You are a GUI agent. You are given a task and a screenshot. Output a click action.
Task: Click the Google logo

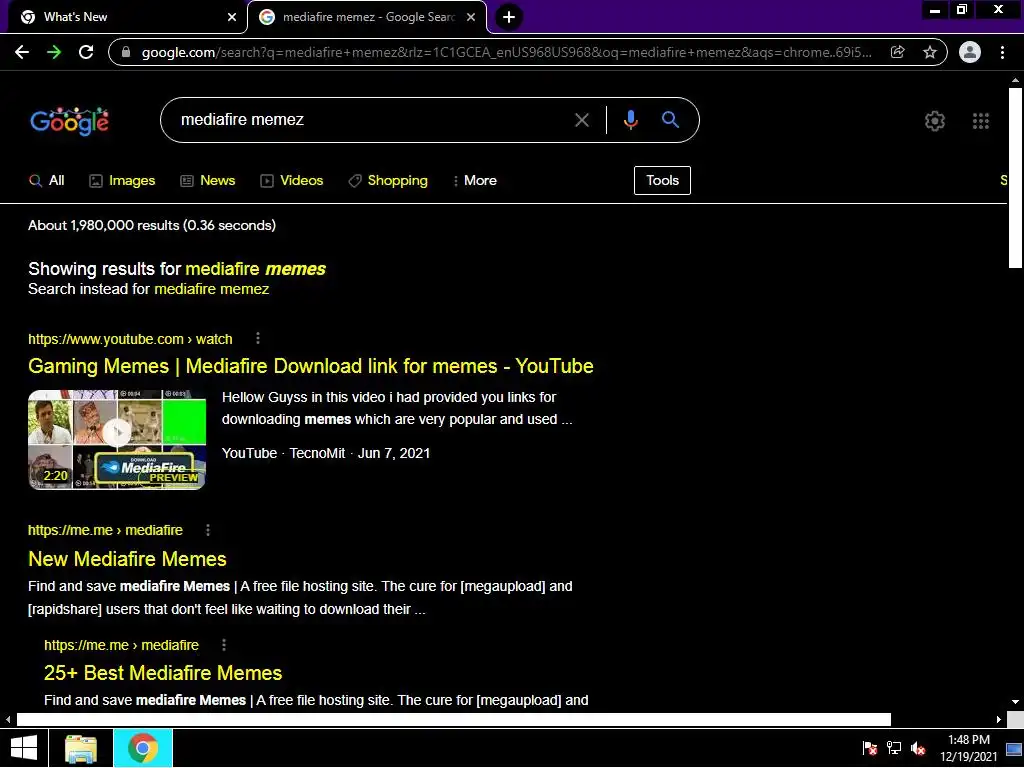point(70,121)
